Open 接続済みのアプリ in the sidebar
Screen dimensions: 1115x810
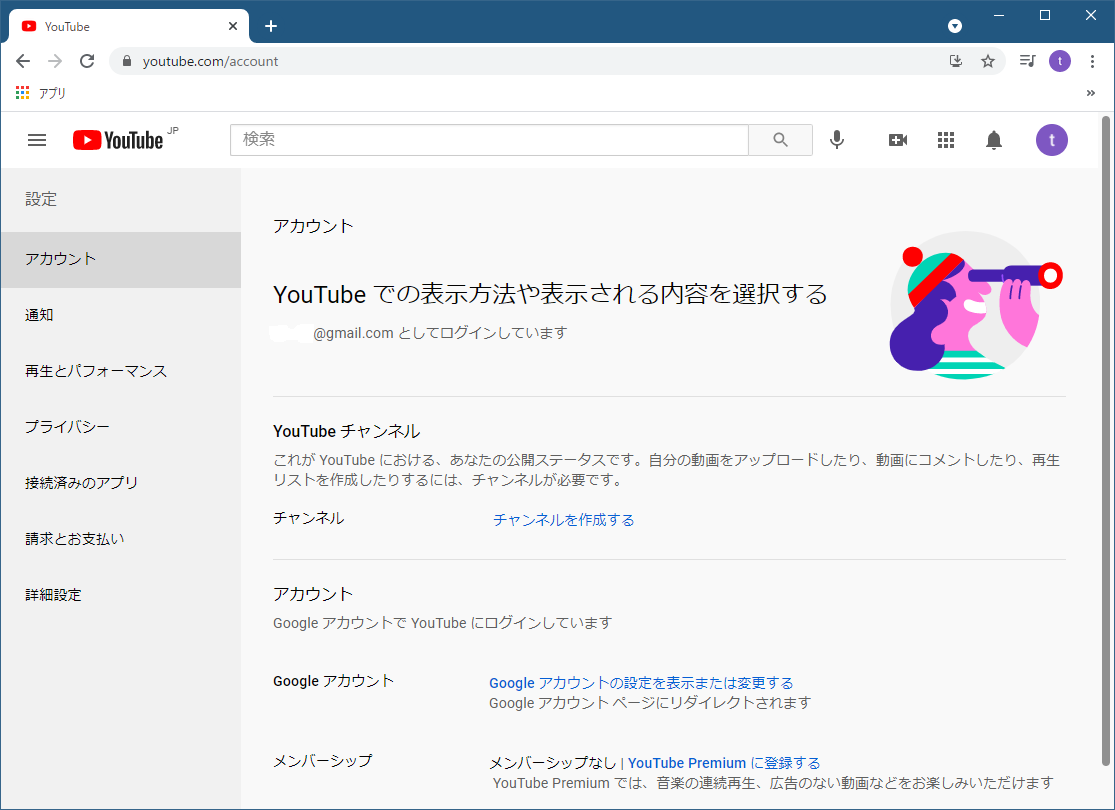coord(121,483)
